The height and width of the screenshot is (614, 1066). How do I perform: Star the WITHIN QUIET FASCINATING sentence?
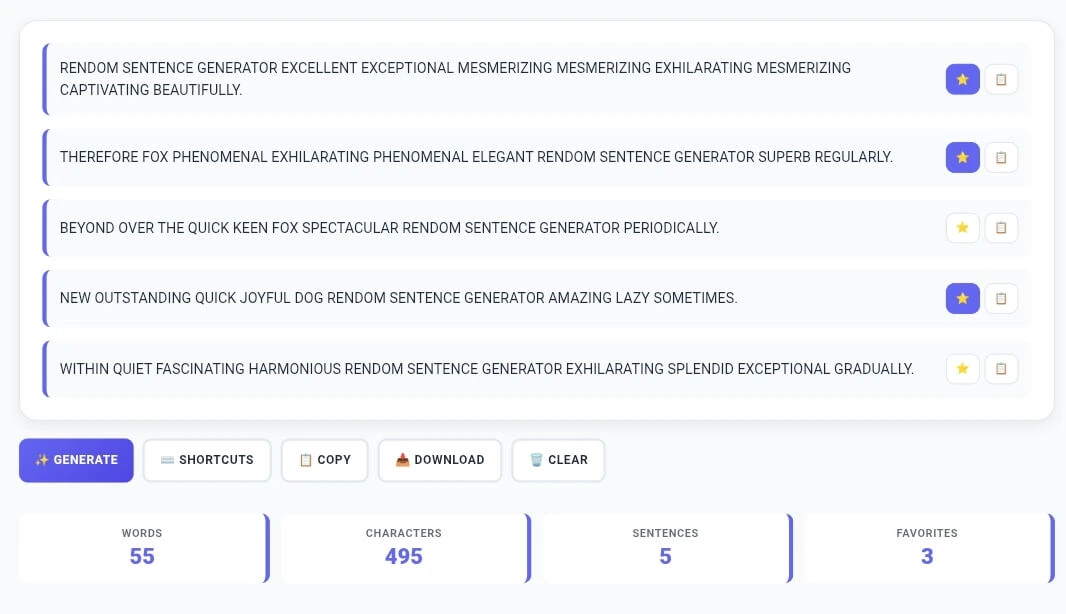click(962, 369)
